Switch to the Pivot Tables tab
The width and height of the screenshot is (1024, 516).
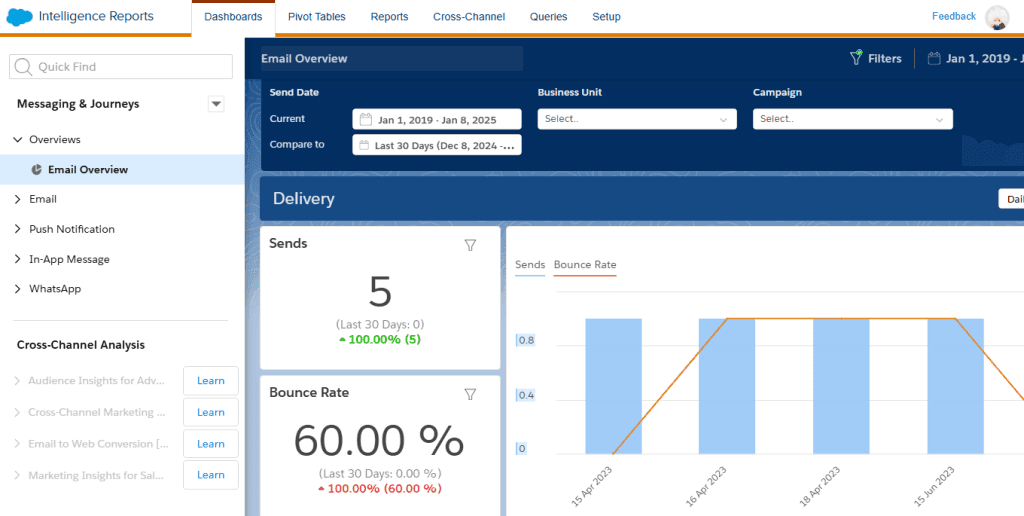point(315,17)
